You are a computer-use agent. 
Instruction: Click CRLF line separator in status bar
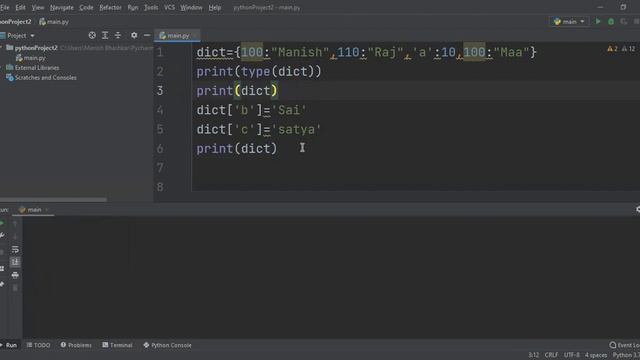pyautogui.click(x=551, y=355)
